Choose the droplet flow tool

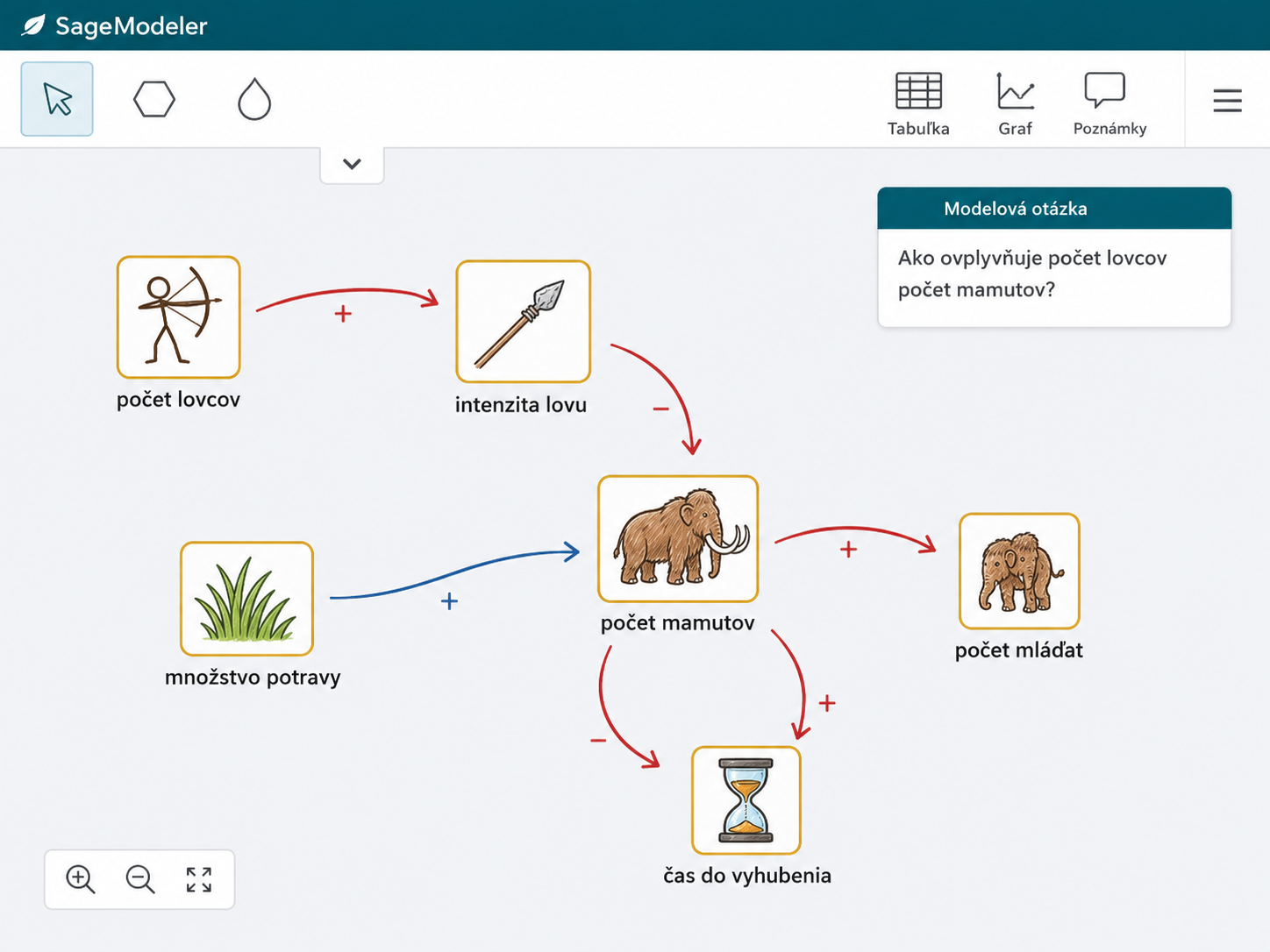(x=254, y=99)
